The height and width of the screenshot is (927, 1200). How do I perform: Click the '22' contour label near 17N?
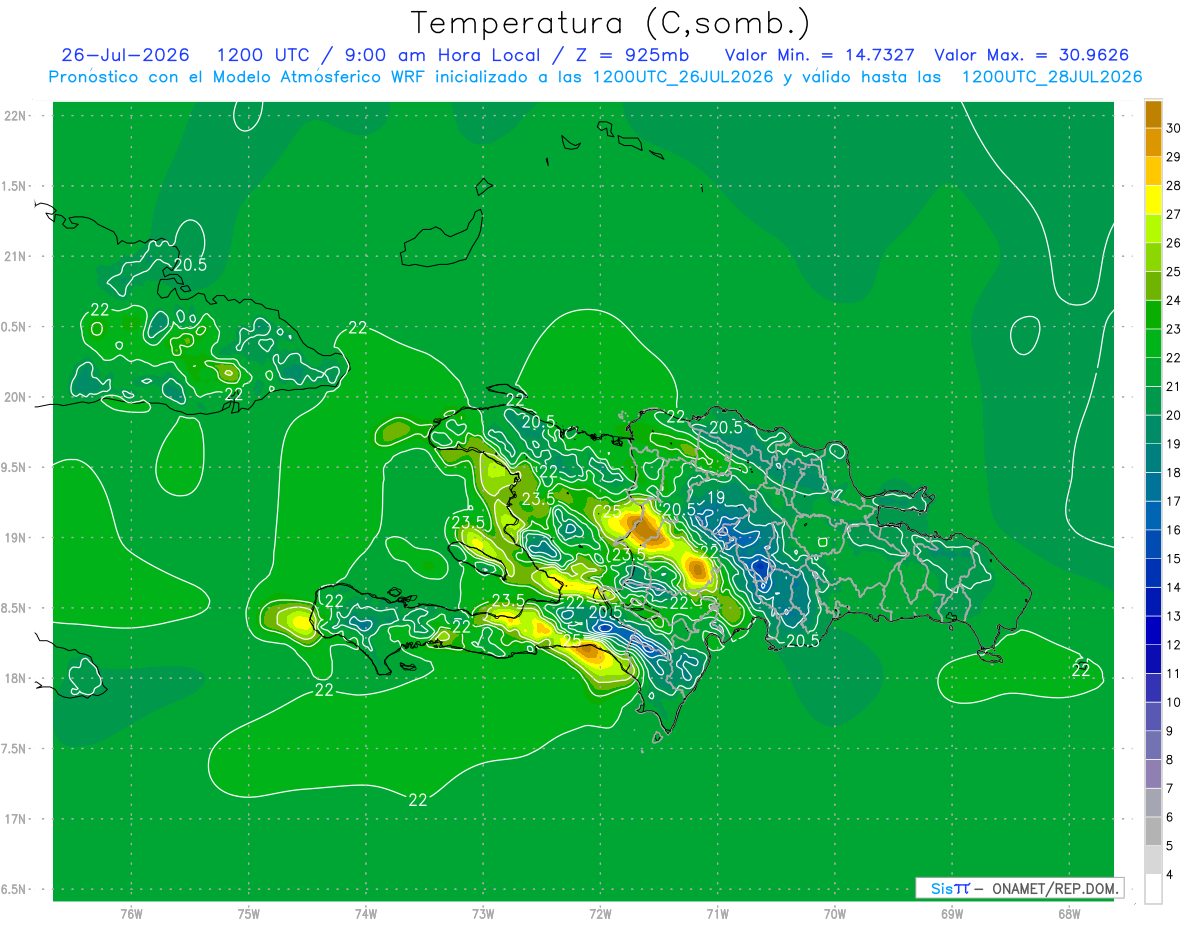tap(418, 799)
